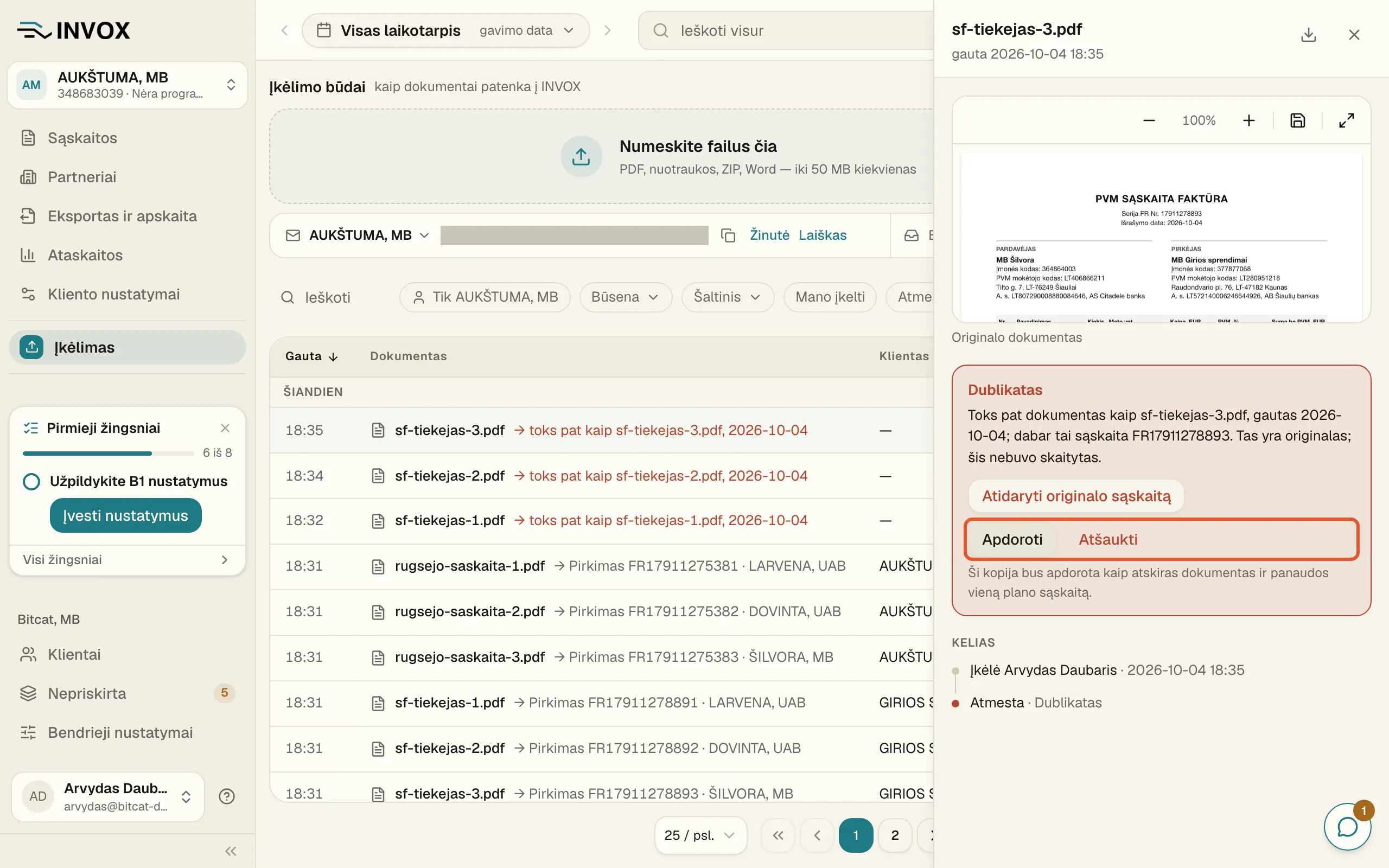This screenshot has width=1389, height=868.
Task: Toggle Tik AUKŠTUMA, MB filter
Action: [485, 297]
